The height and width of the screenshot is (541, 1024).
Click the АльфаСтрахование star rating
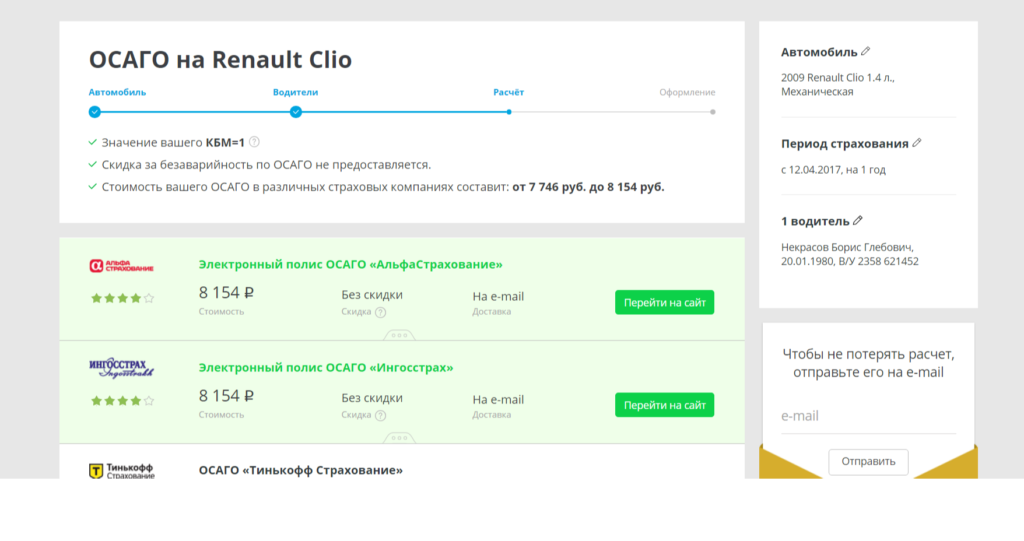pos(123,299)
